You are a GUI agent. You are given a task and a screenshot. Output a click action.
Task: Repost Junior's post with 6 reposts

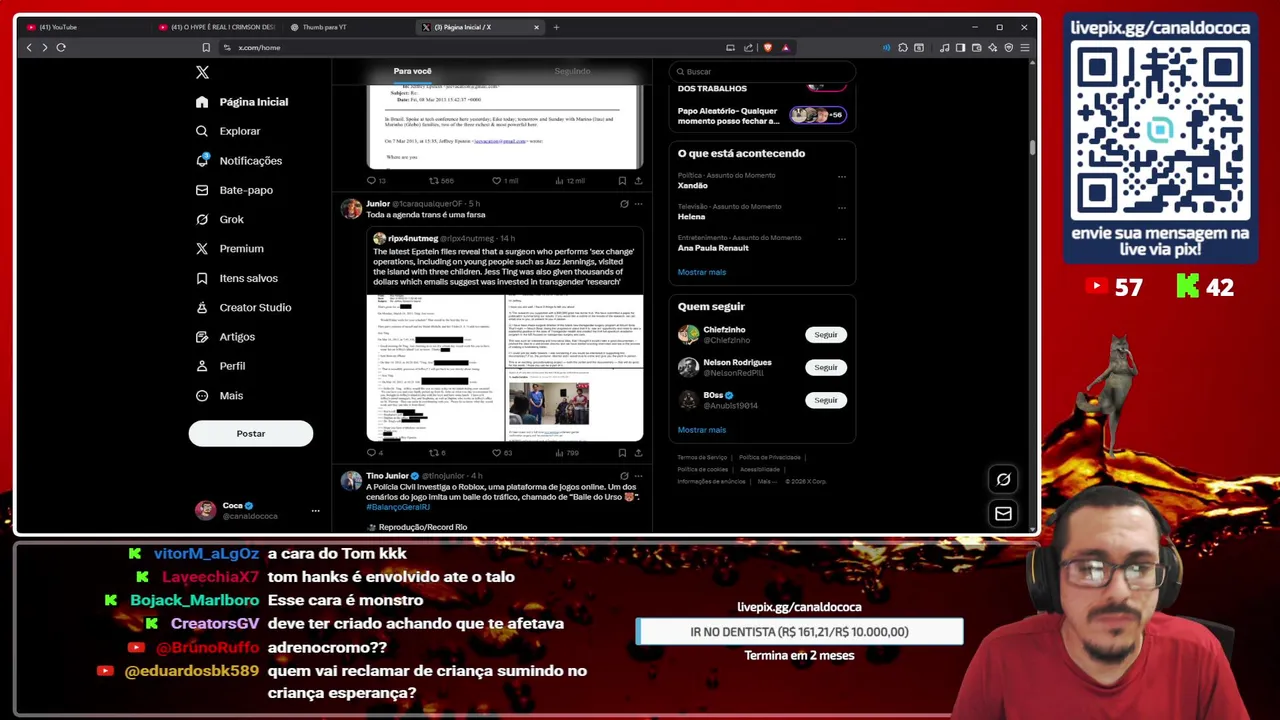[x=437, y=453]
